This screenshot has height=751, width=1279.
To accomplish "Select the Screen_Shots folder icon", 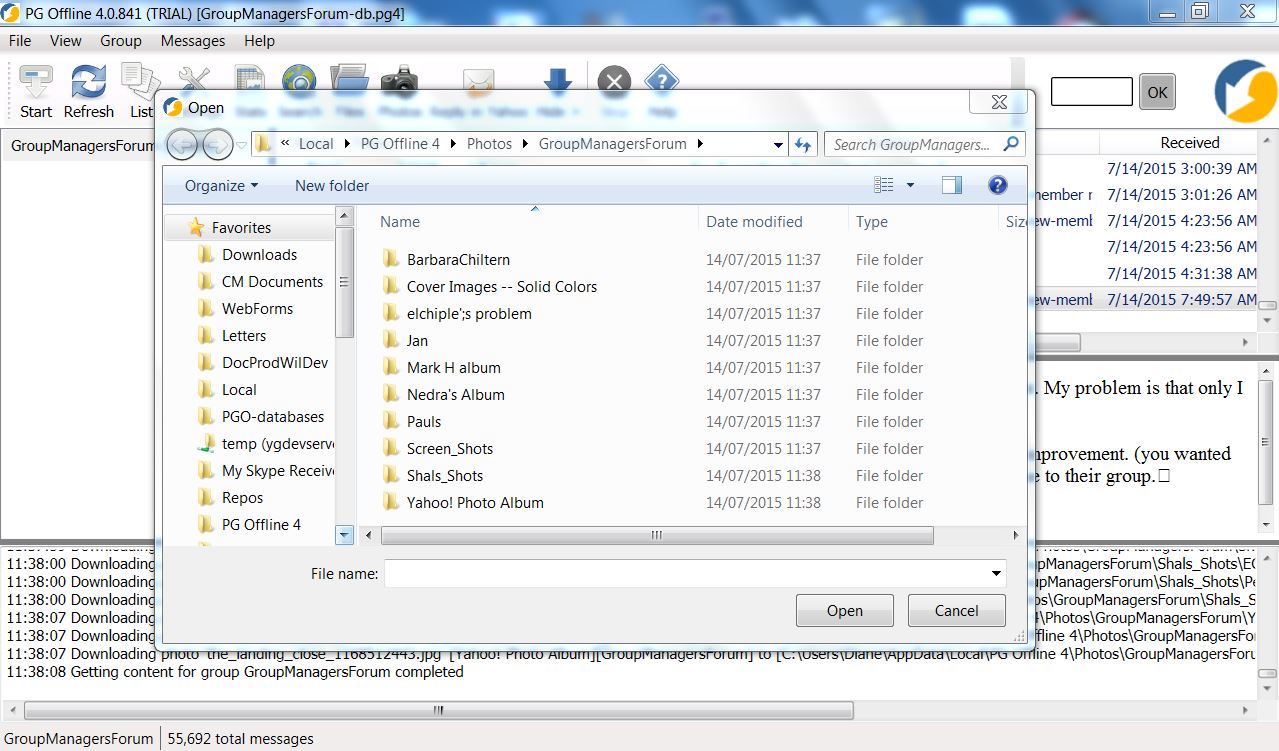I will [x=391, y=448].
